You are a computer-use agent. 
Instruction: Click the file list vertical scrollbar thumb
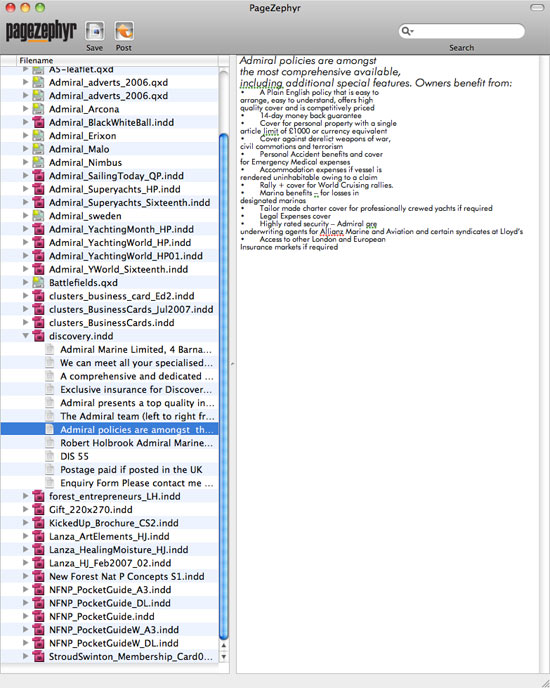pos(223,386)
